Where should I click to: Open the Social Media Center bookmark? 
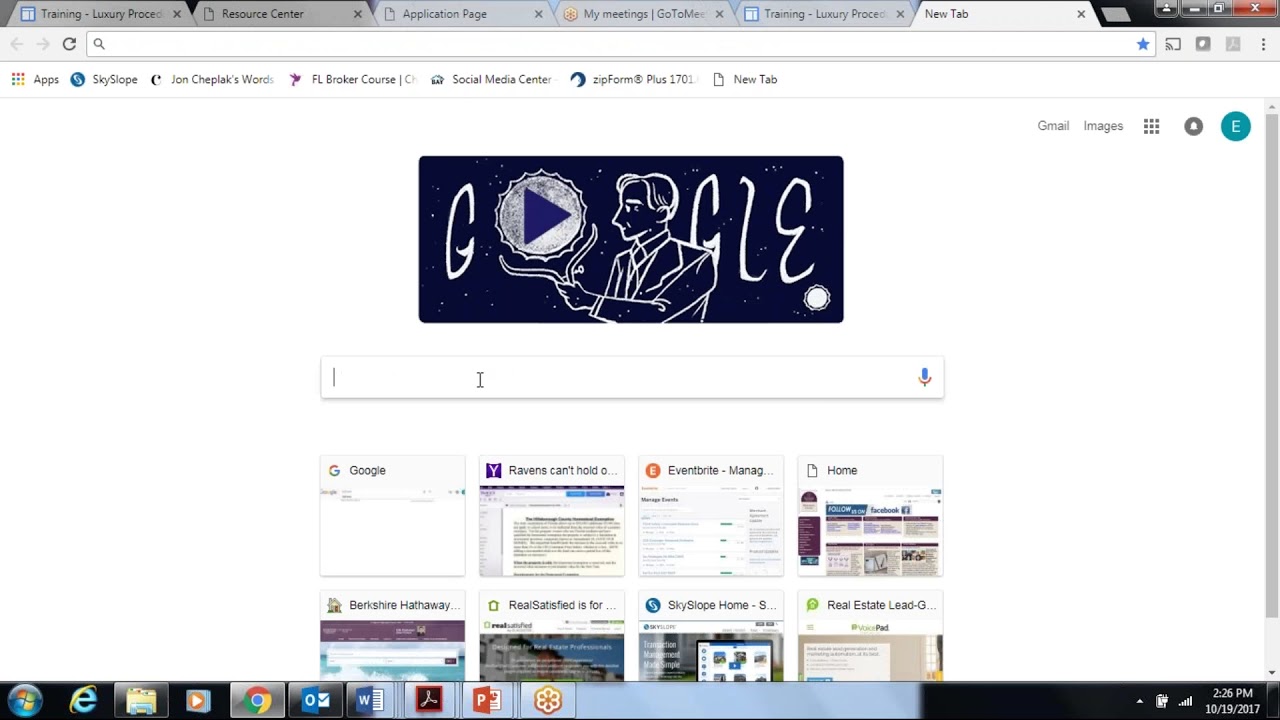point(491,79)
